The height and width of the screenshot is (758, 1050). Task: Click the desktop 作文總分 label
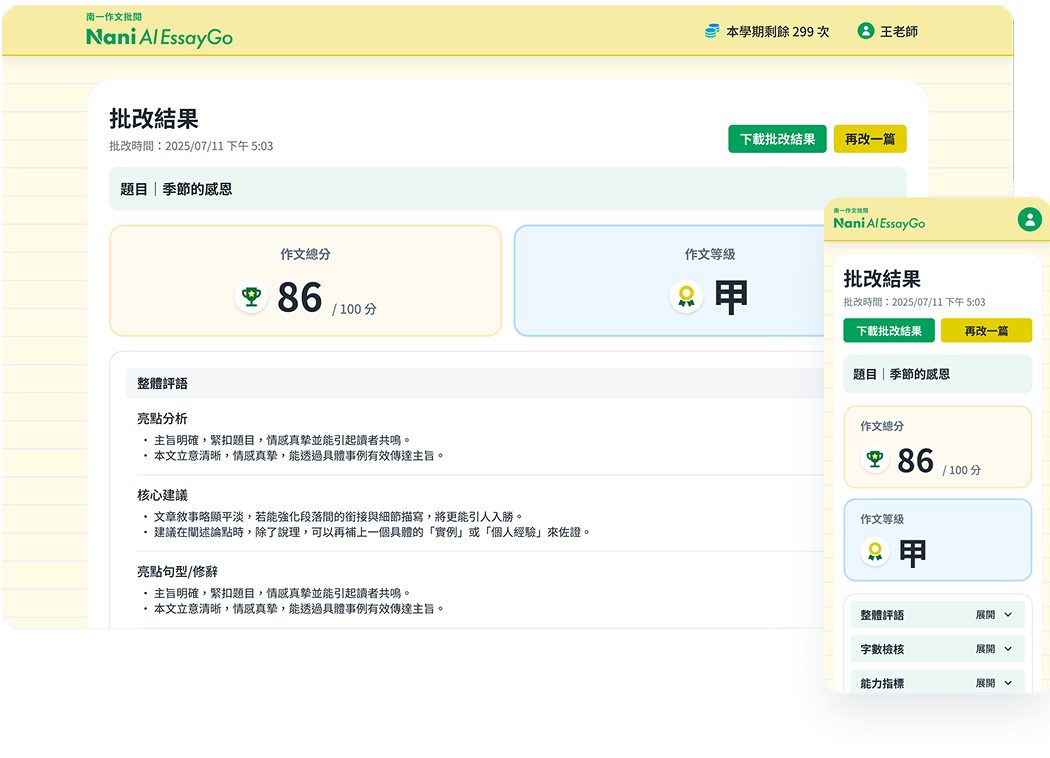(x=305, y=254)
